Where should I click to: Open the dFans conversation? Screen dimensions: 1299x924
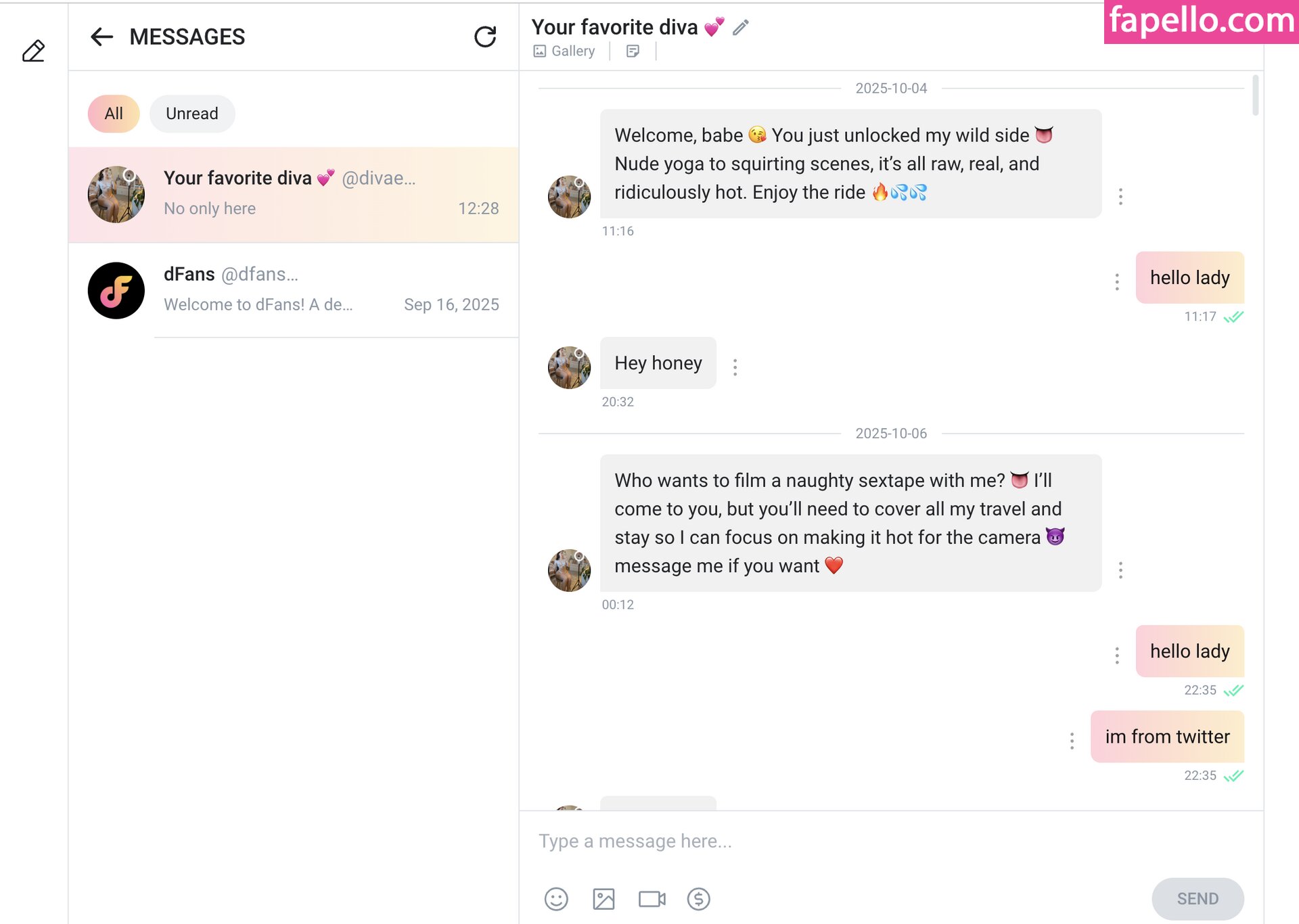pos(294,290)
